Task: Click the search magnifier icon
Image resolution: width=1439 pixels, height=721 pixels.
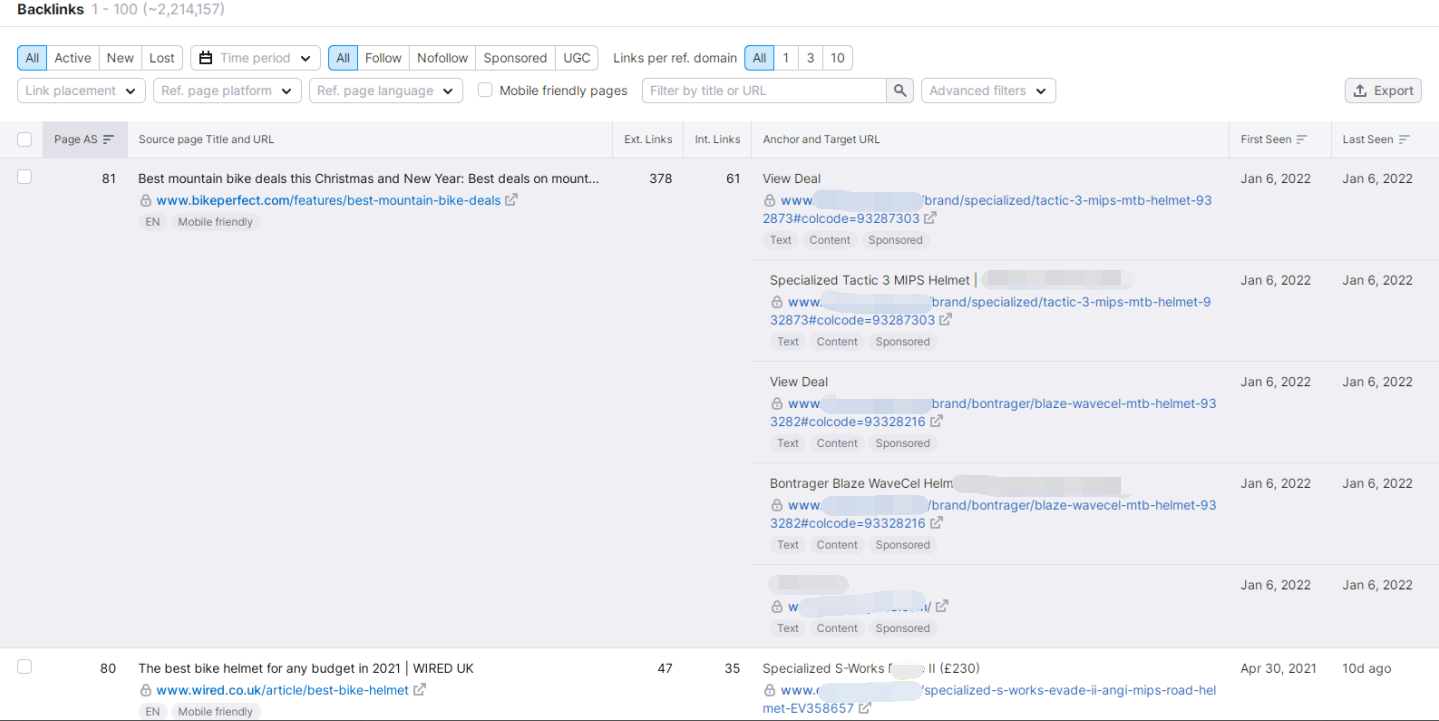Action: pyautogui.click(x=900, y=91)
